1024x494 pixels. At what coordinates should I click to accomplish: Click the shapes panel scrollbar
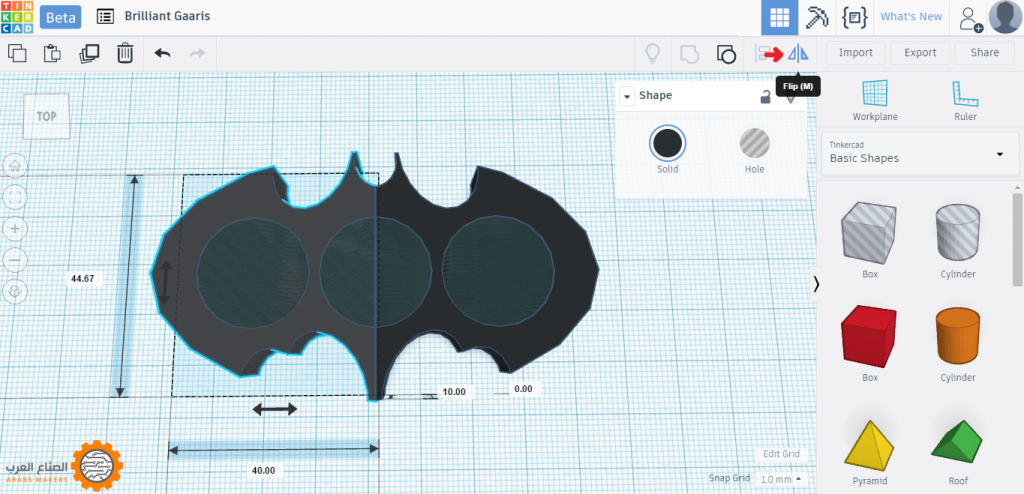click(1018, 239)
